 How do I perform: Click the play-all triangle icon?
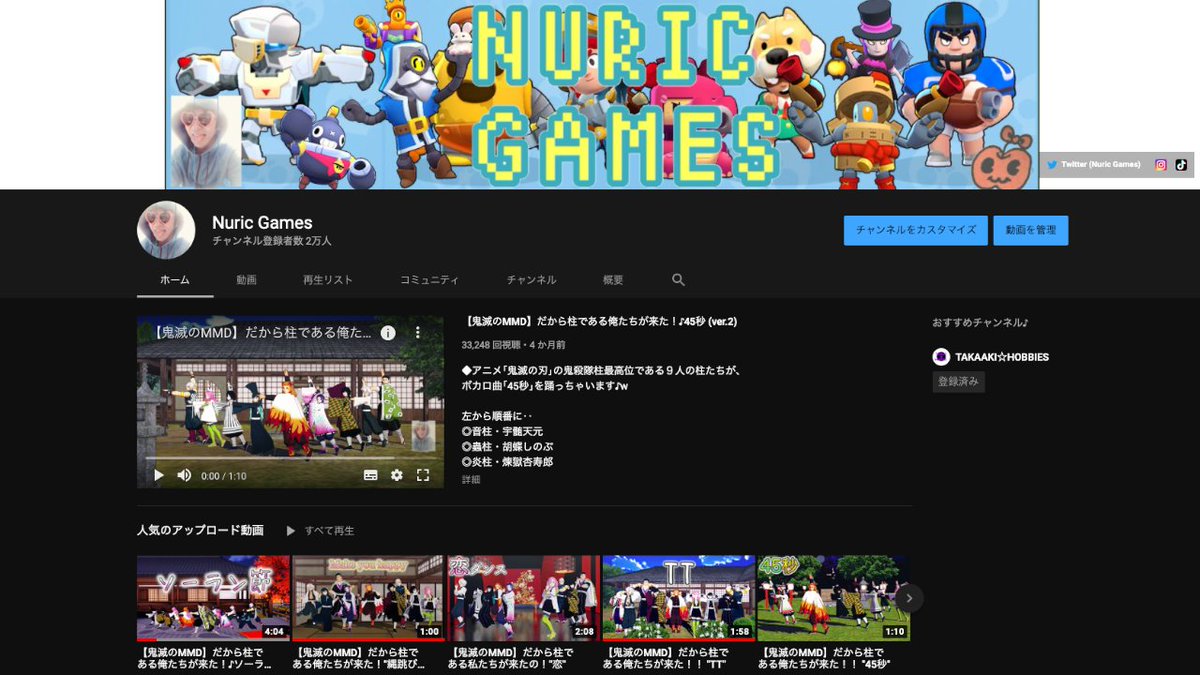pyautogui.click(x=291, y=531)
